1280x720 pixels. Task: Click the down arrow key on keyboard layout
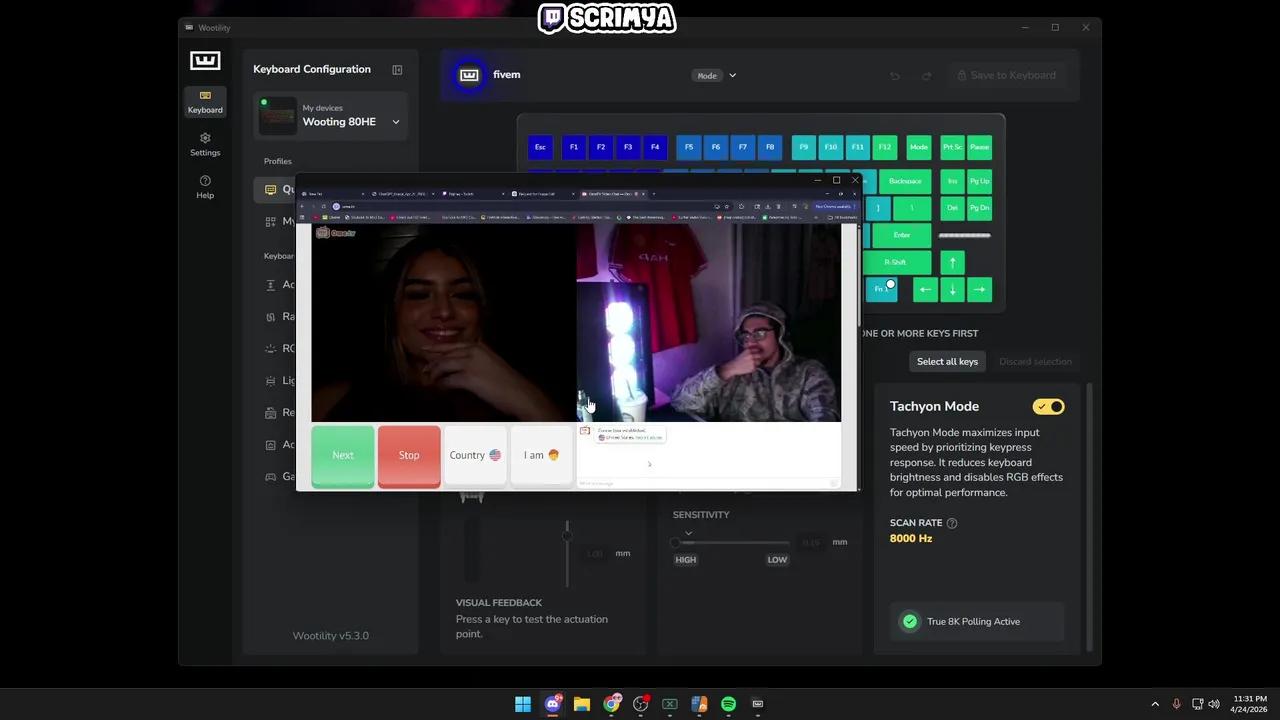952,289
